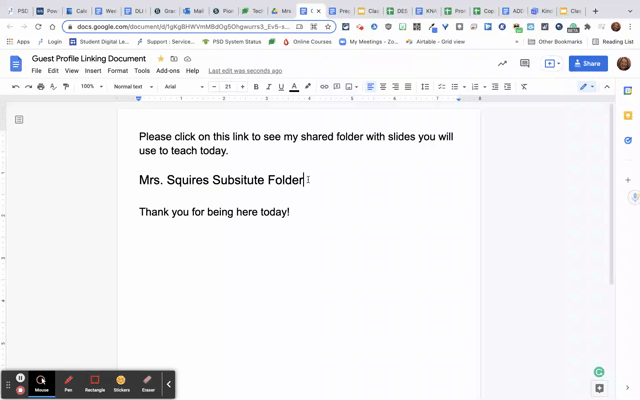Open the highlight color tool
This screenshot has height=400, width=640.
click(308, 87)
